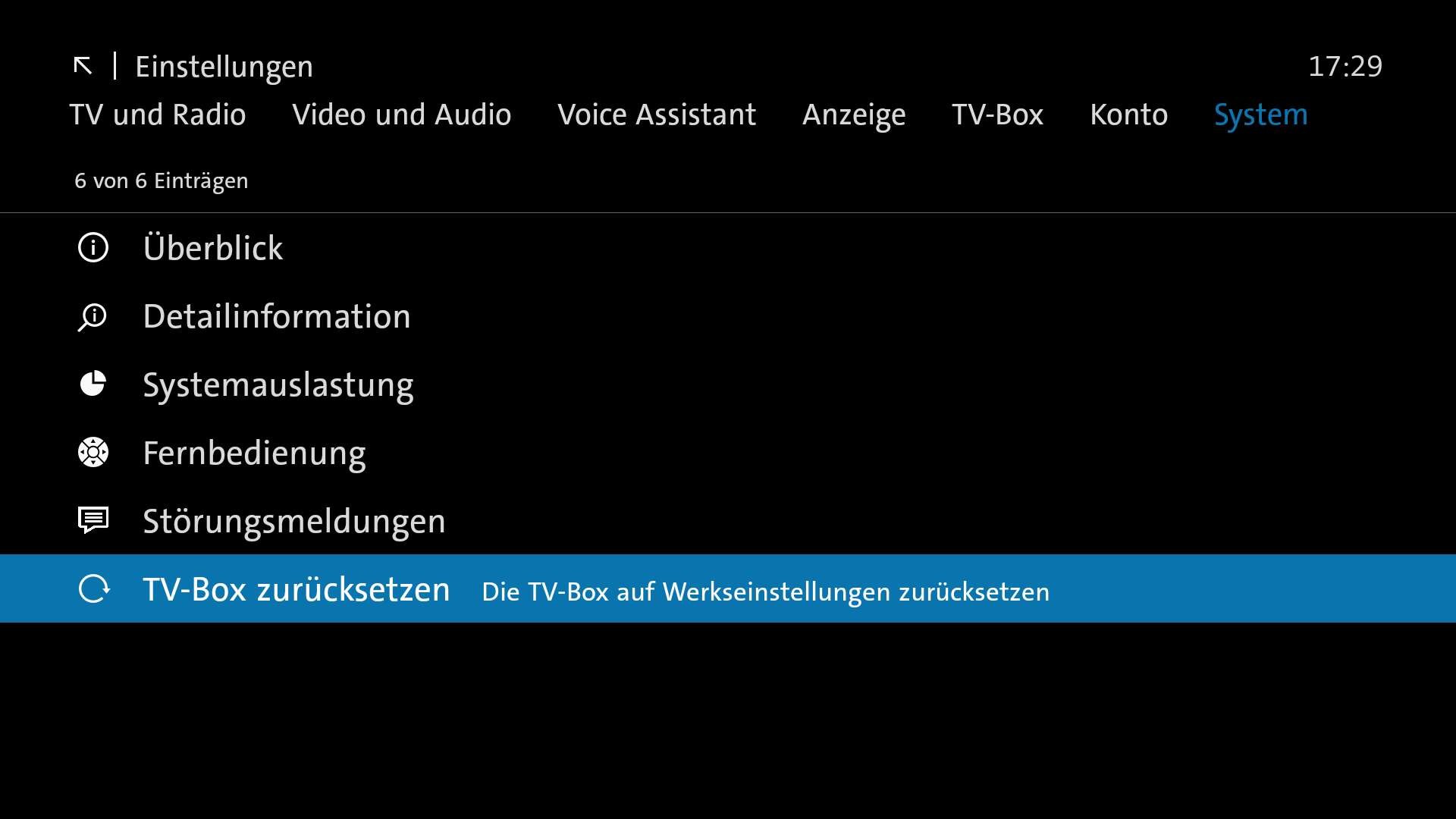Open Störungsmeldungen entry

(x=294, y=521)
